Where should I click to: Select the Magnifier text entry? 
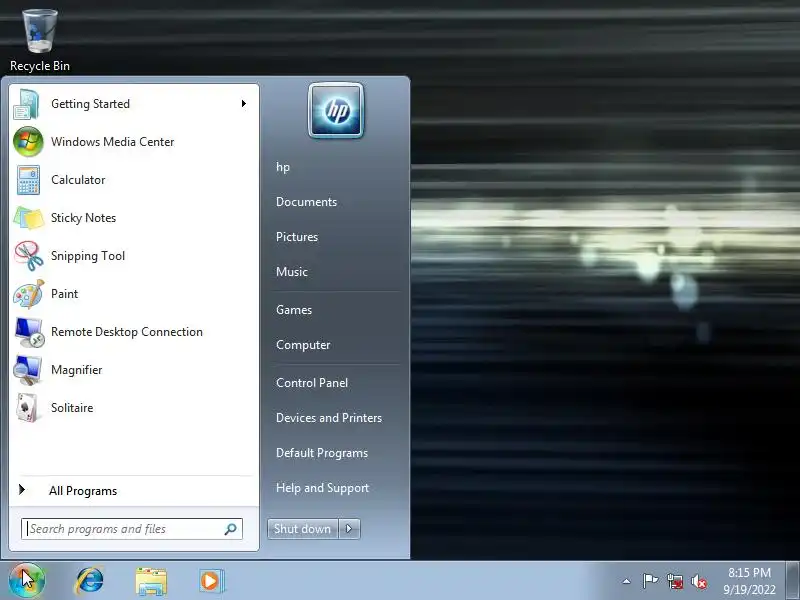[x=77, y=370]
